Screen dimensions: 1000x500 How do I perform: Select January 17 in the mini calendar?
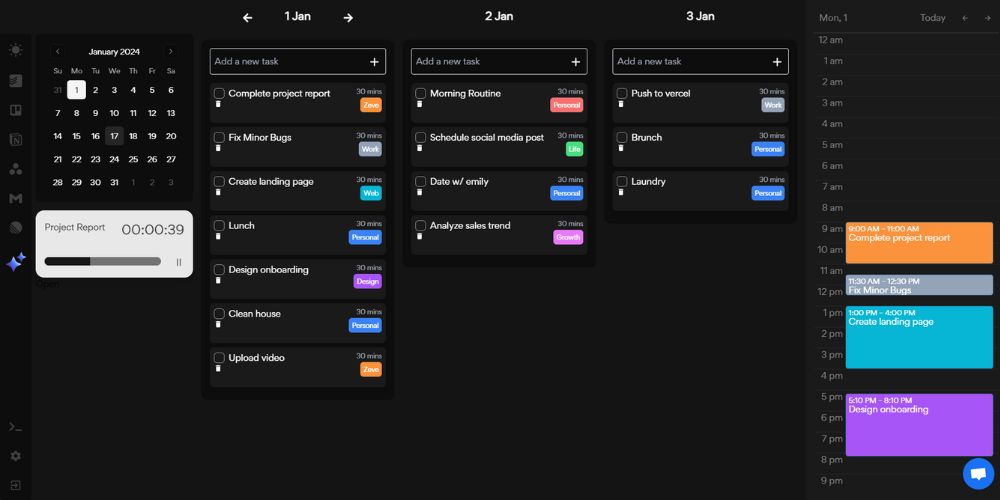(x=114, y=136)
